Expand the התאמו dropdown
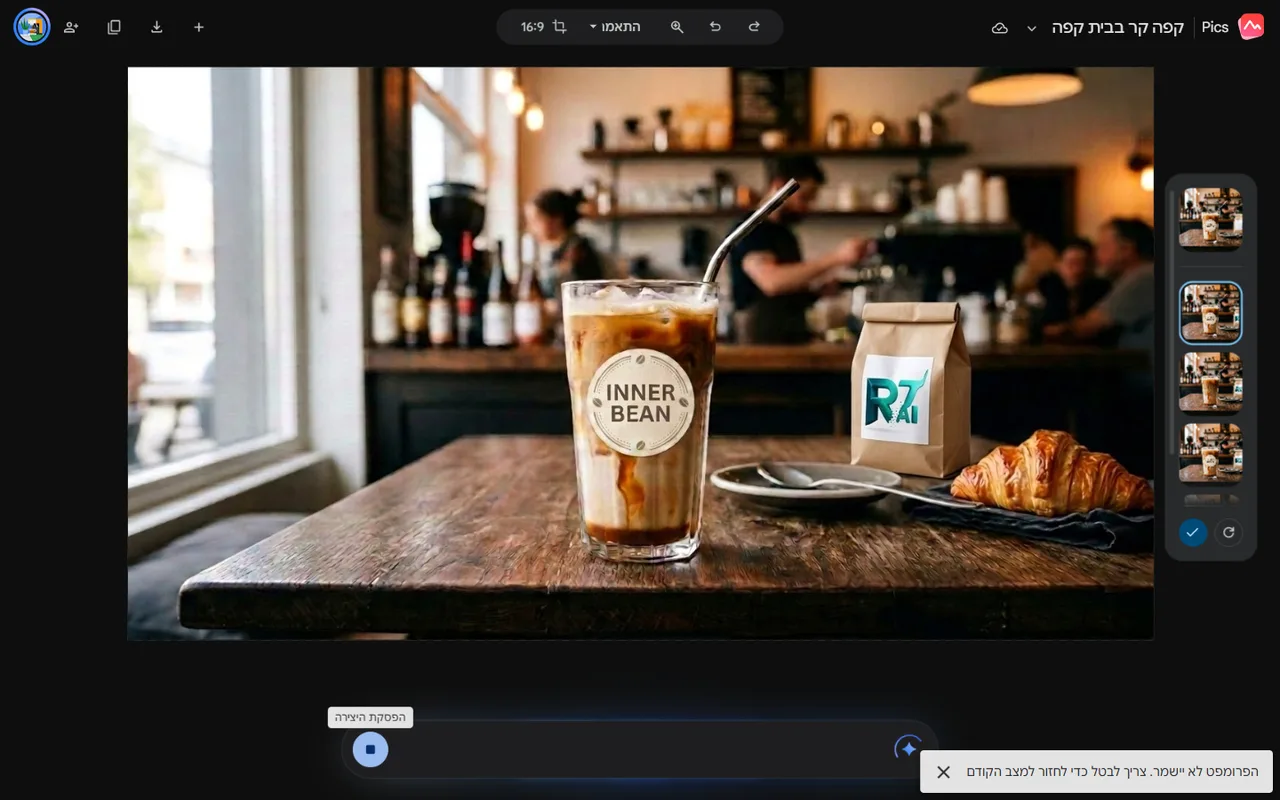This screenshot has height=800, width=1280. [614, 27]
